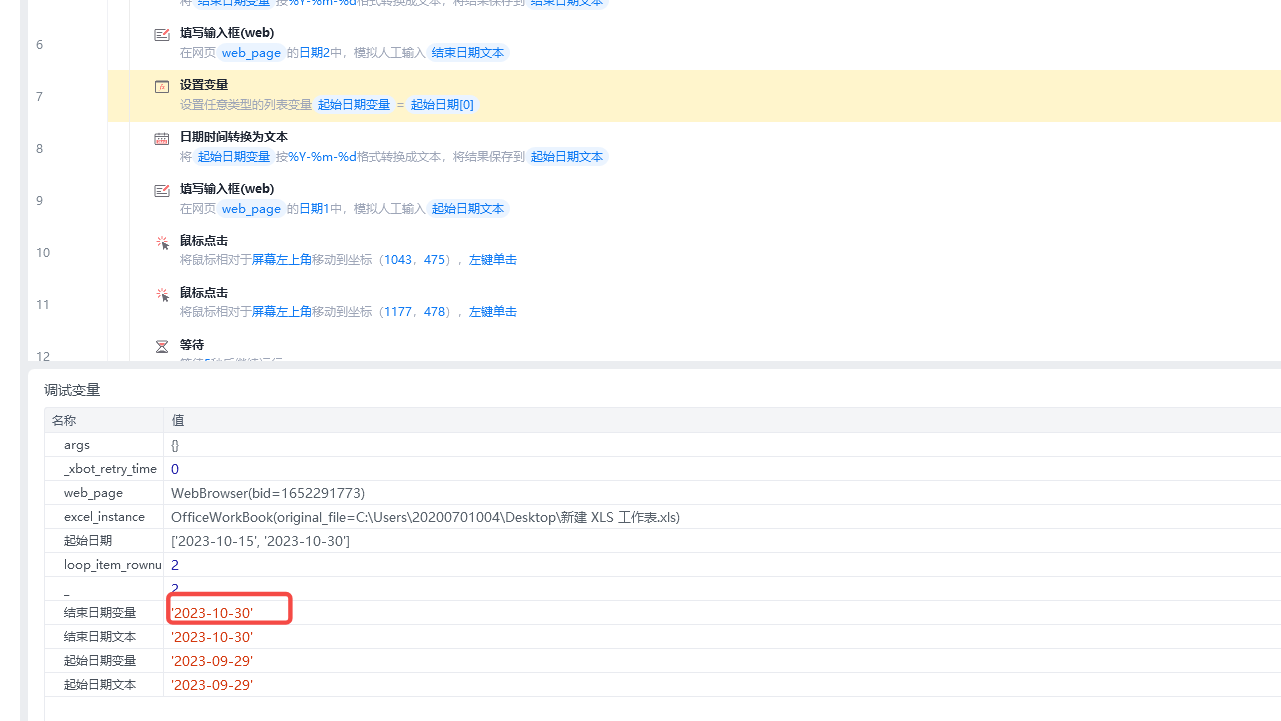Click the fill input box icon on step 9
This screenshot has width=1281, height=721.
[162, 191]
